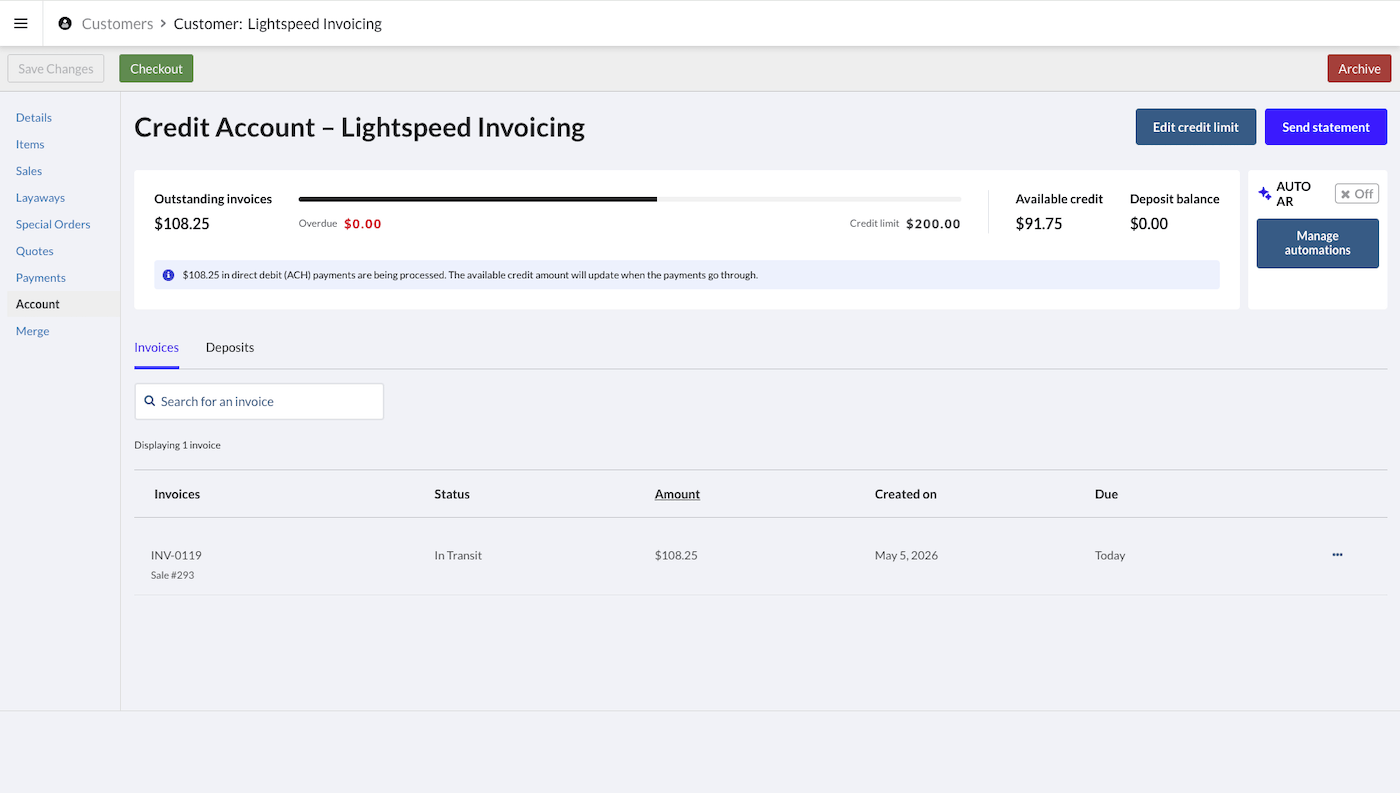
Task: Open the hamburger navigation menu
Action: coord(21,23)
